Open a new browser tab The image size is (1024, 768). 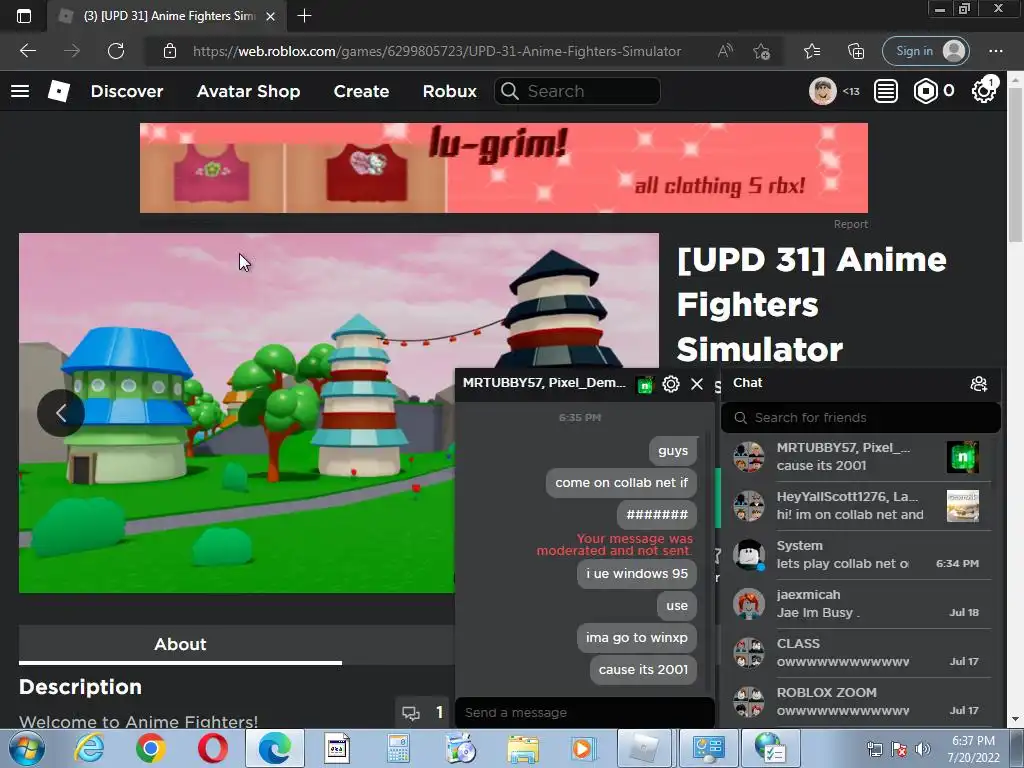coord(304,16)
